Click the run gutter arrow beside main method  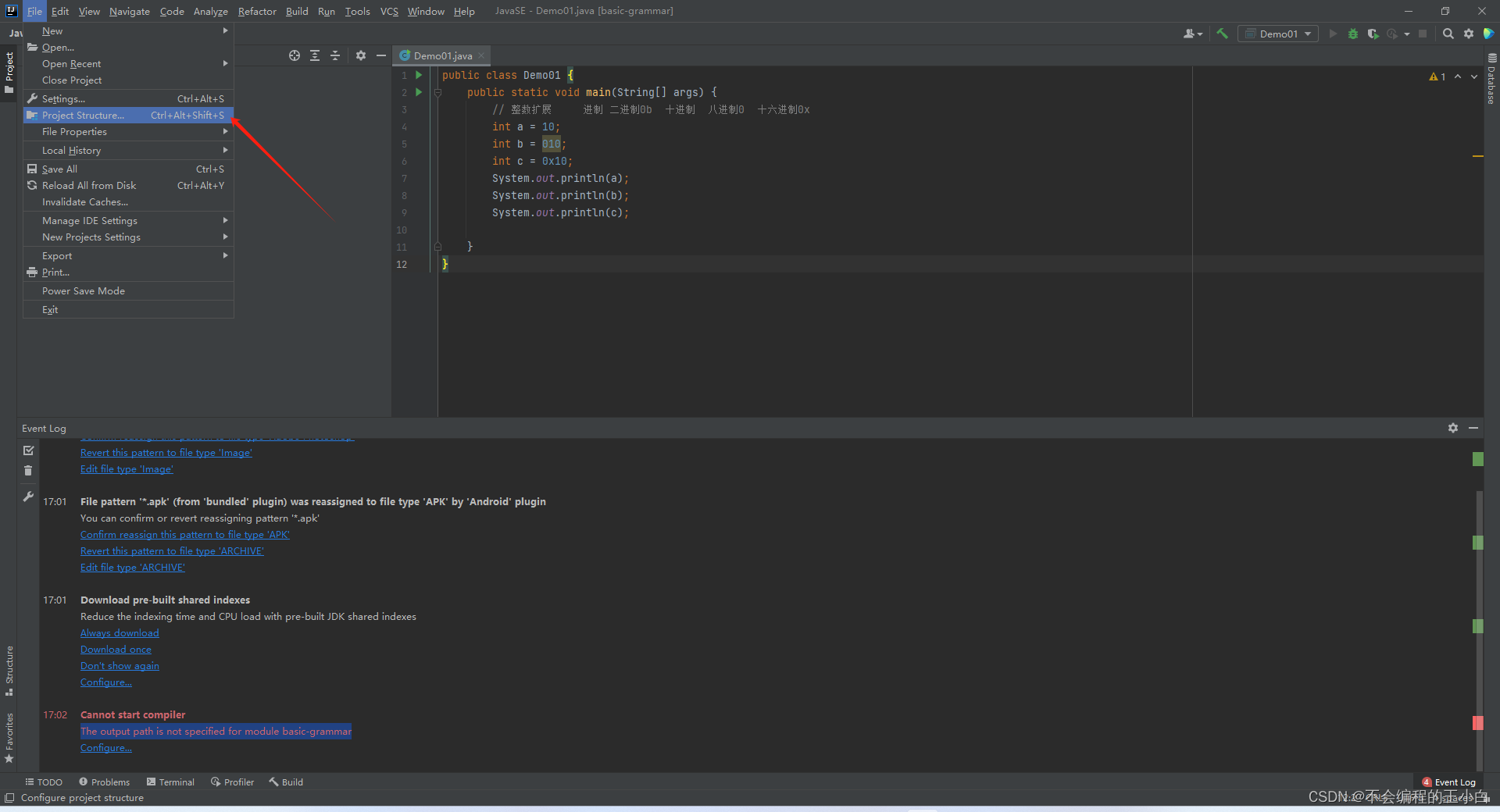click(419, 92)
